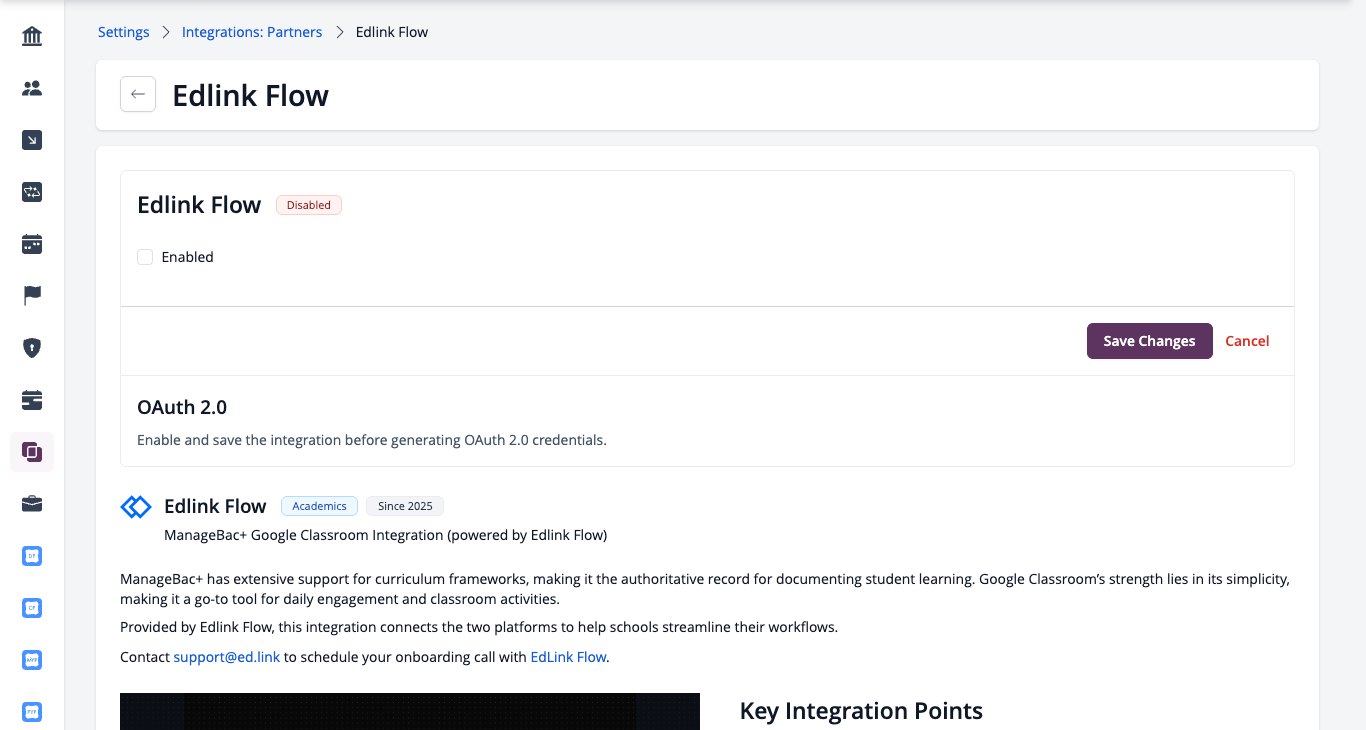Cancel the integration changes

pyautogui.click(x=1247, y=341)
